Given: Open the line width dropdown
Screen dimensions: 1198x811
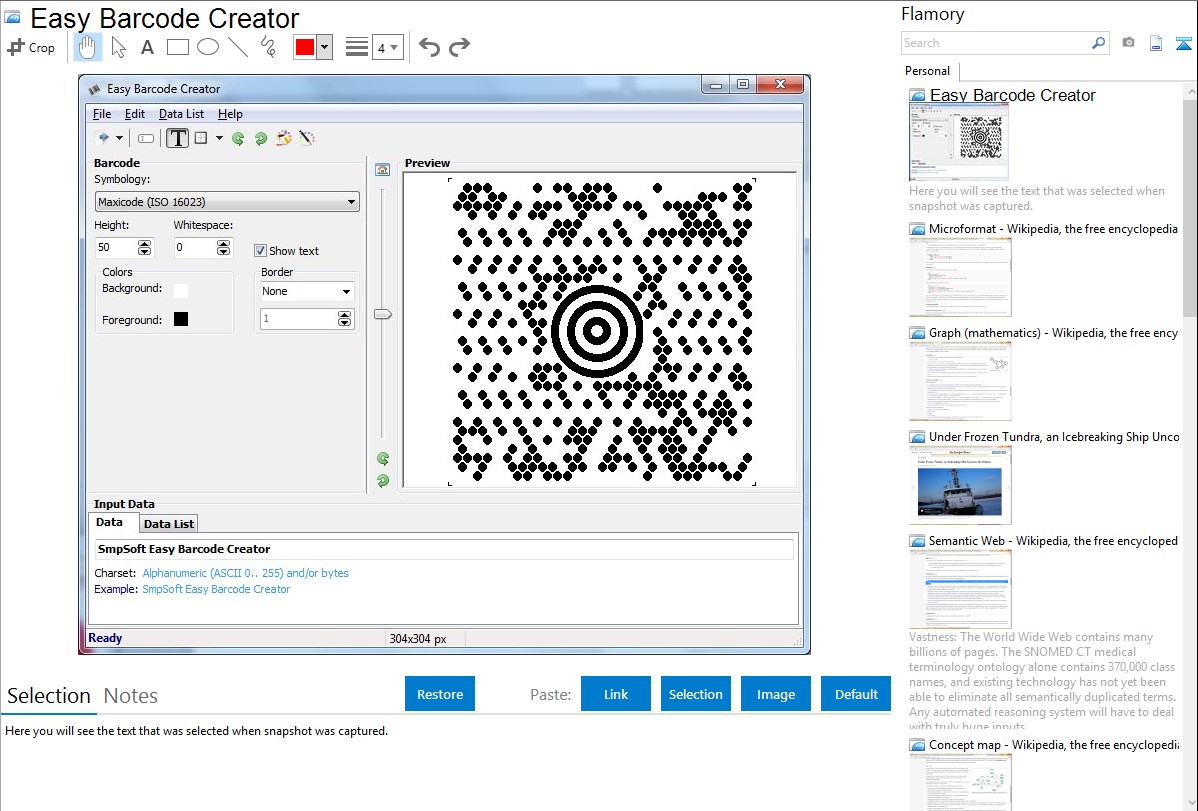Looking at the screenshot, I should (x=387, y=47).
